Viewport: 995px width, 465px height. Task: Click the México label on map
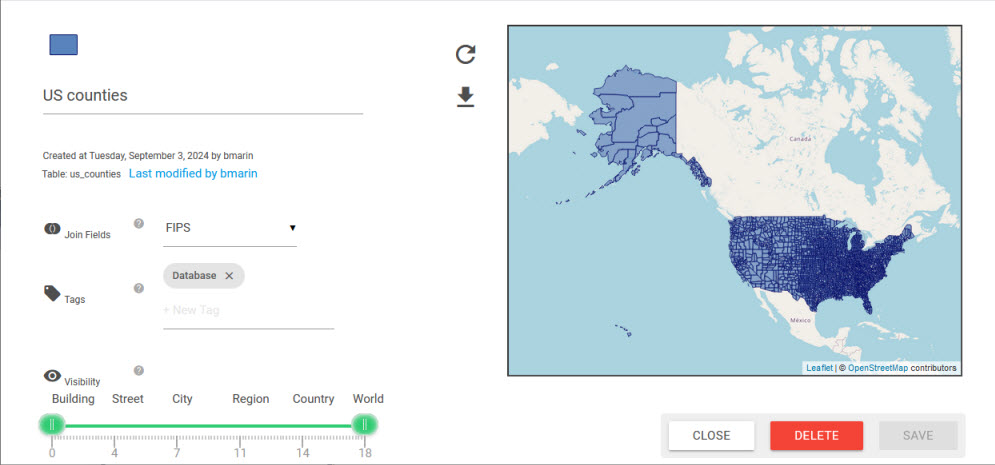coord(801,320)
